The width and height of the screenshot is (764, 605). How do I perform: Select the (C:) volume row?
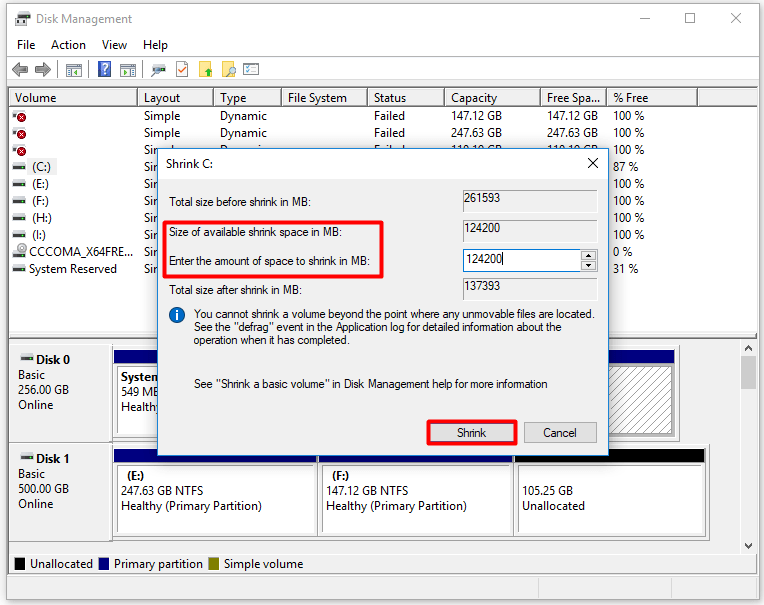(41, 167)
